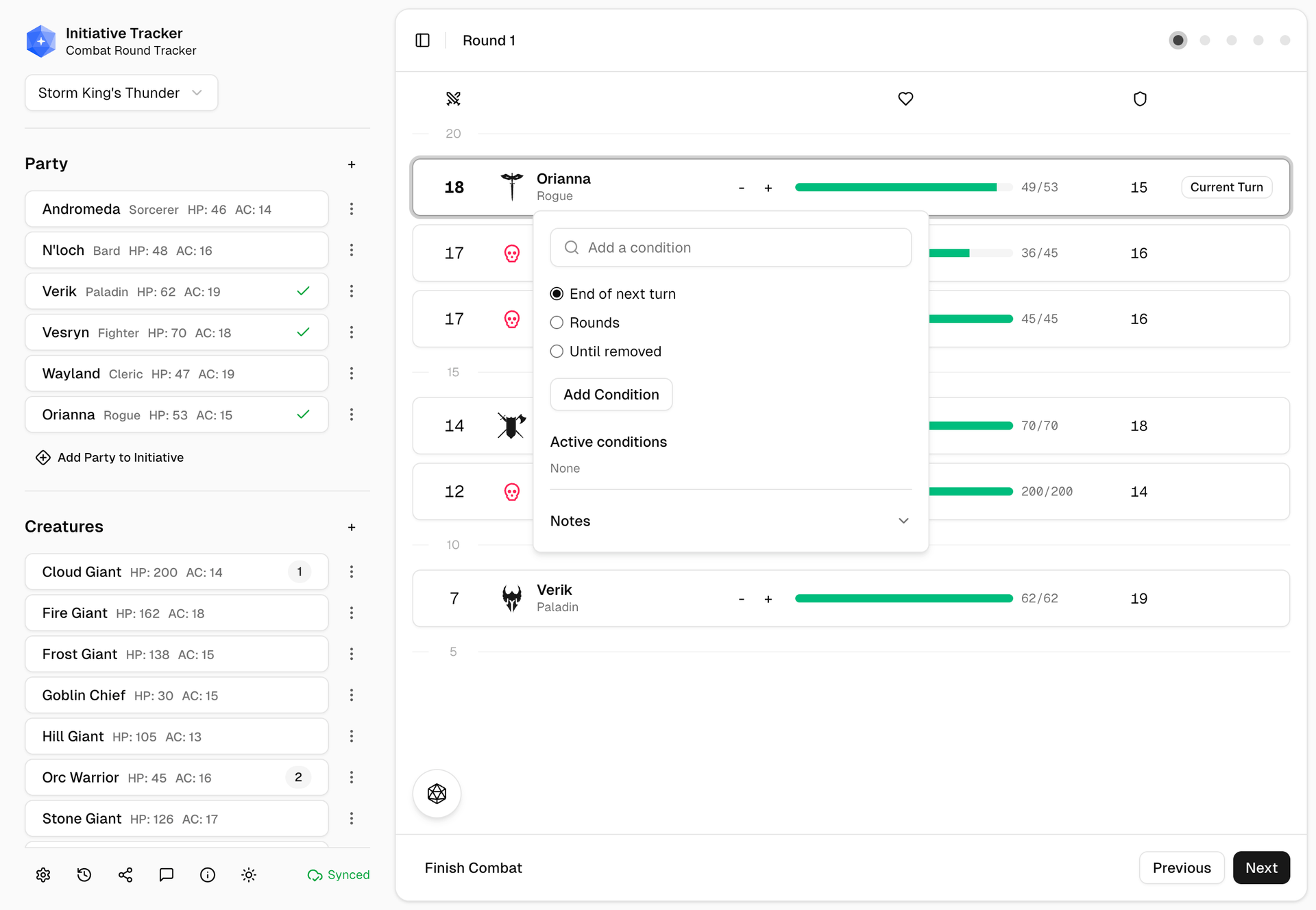Image resolution: width=1316 pixels, height=910 pixels.
Task: Click the heart HP column icon
Action: coord(905,99)
